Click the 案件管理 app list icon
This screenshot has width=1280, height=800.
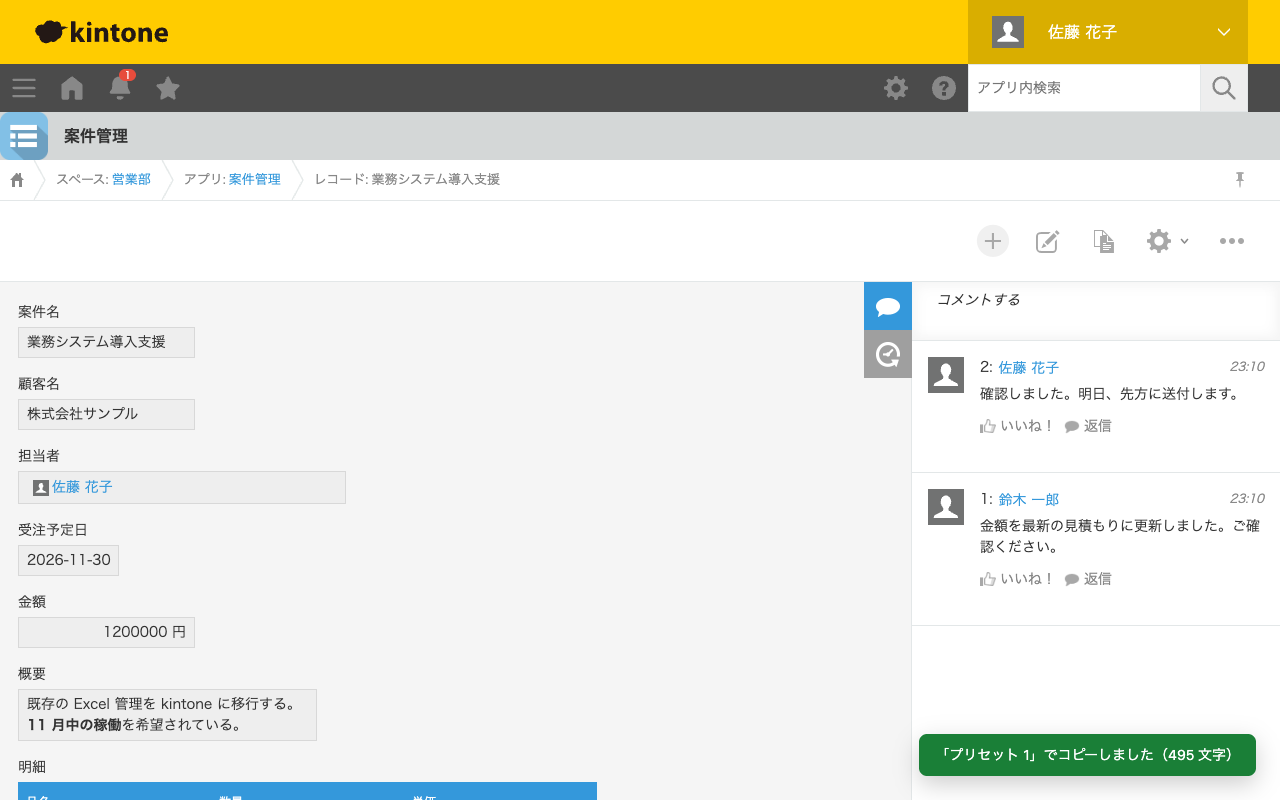click(x=24, y=136)
